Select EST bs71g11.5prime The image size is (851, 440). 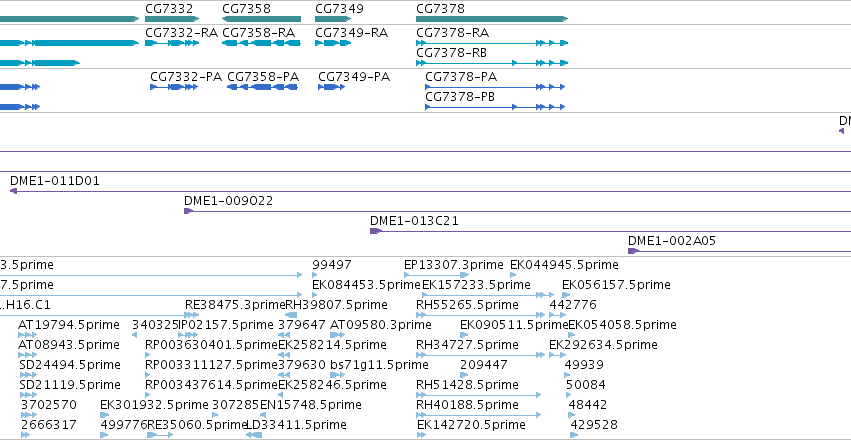379,365
